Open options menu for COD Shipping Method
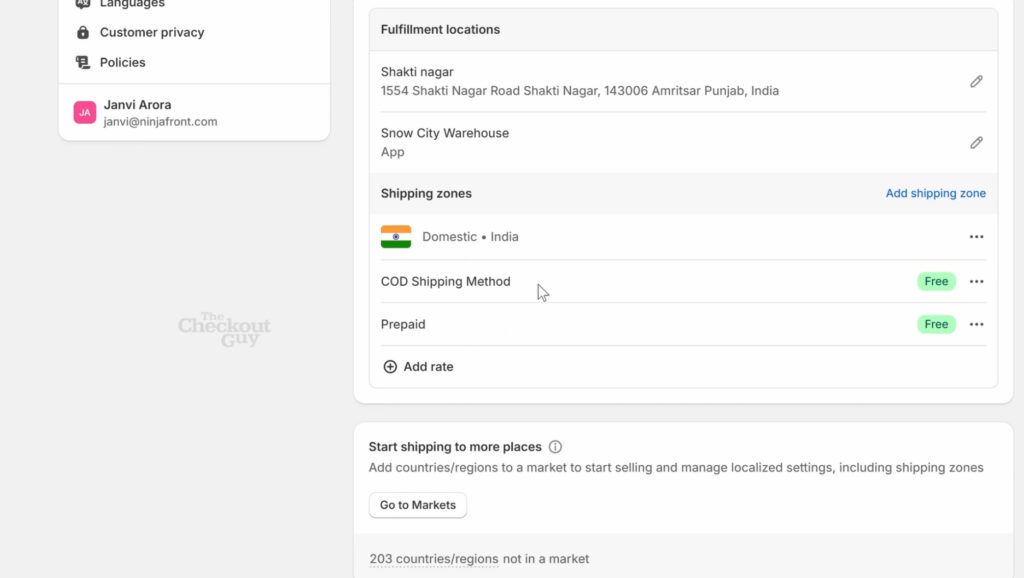The height and width of the screenshot is (578, 1024). [x=976, y=281]
